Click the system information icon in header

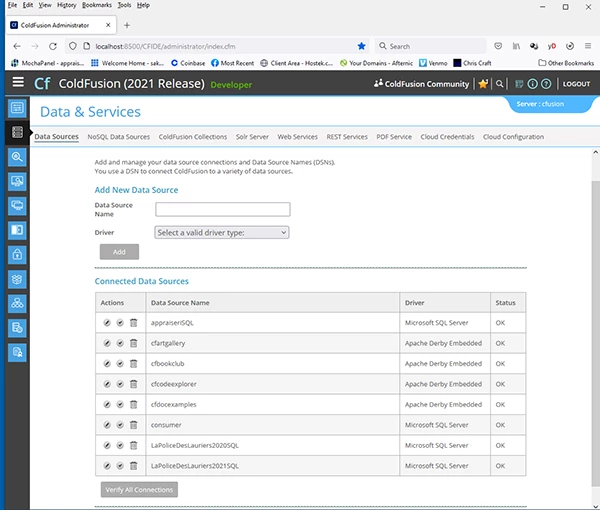click(532, 84)
